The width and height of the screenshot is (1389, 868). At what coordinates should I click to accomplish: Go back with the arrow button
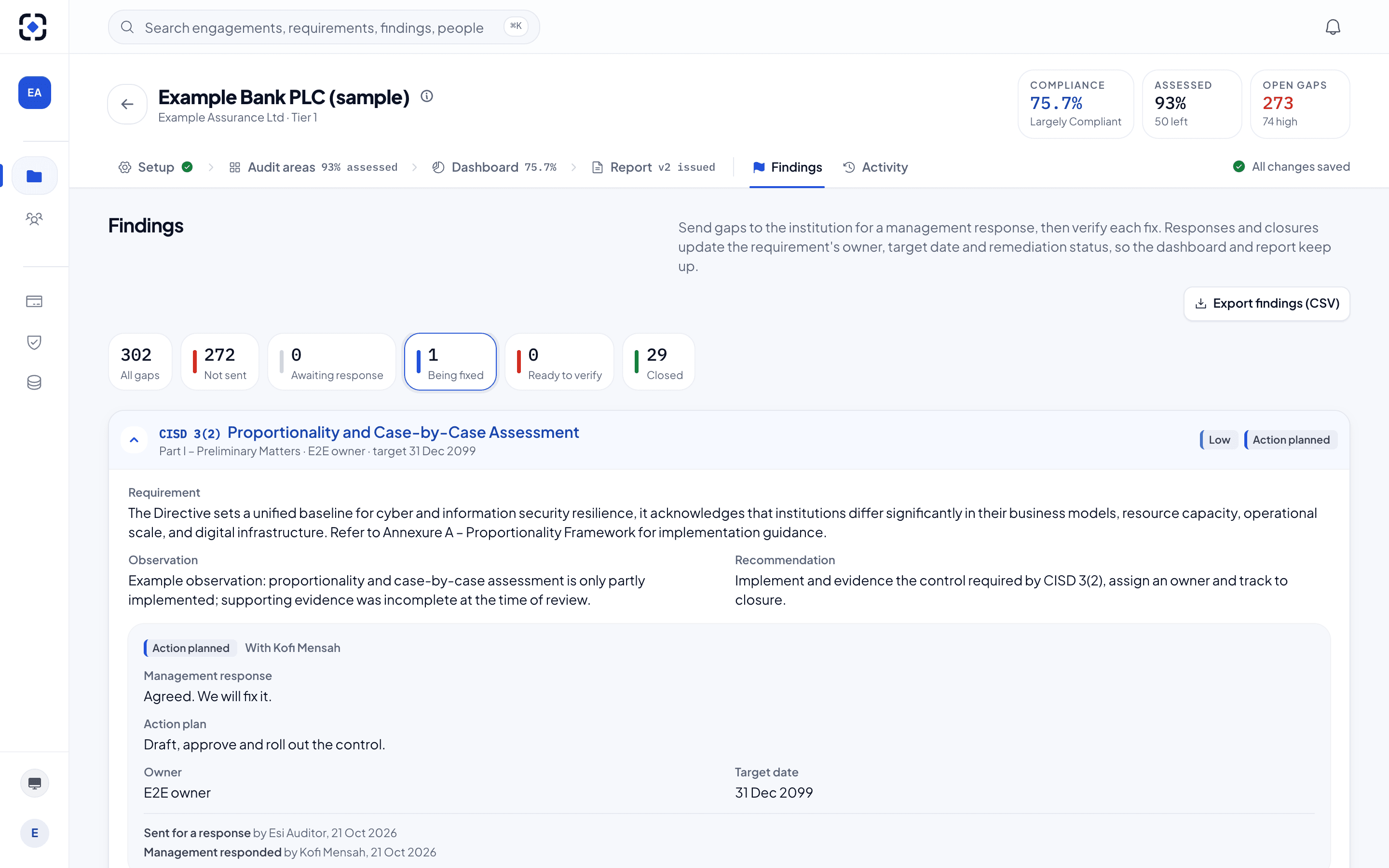(x=127, y=104)
